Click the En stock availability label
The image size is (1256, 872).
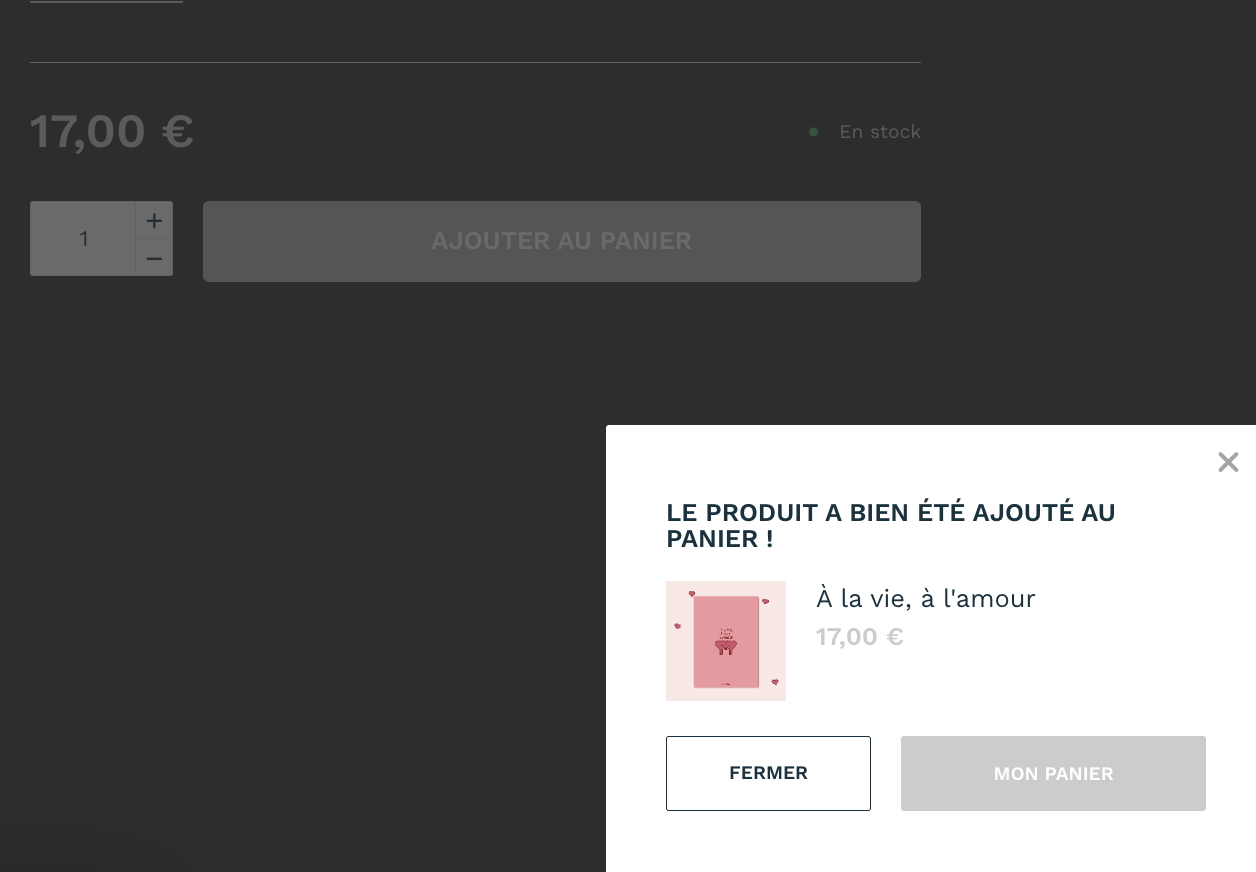pos(880,132)
